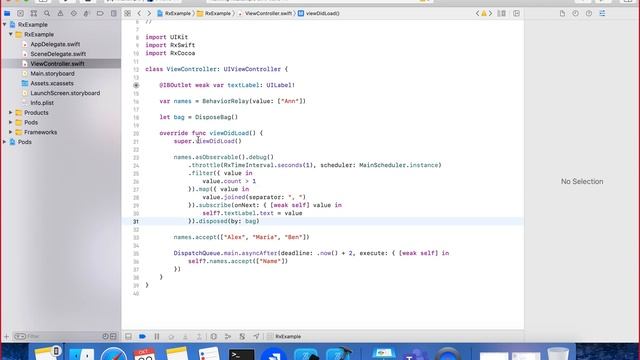Open the related items grid menu
The width and height of the screenshot is (640, 360).
127,13
